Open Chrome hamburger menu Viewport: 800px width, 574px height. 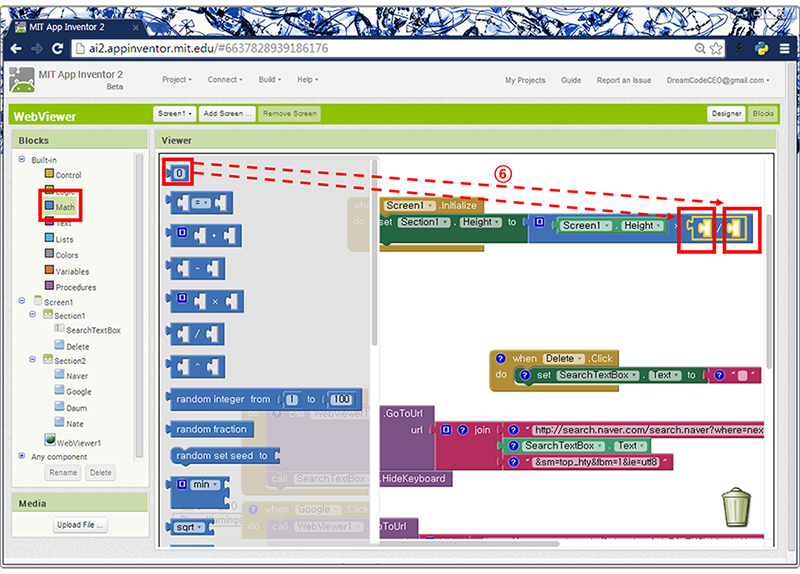784,48
